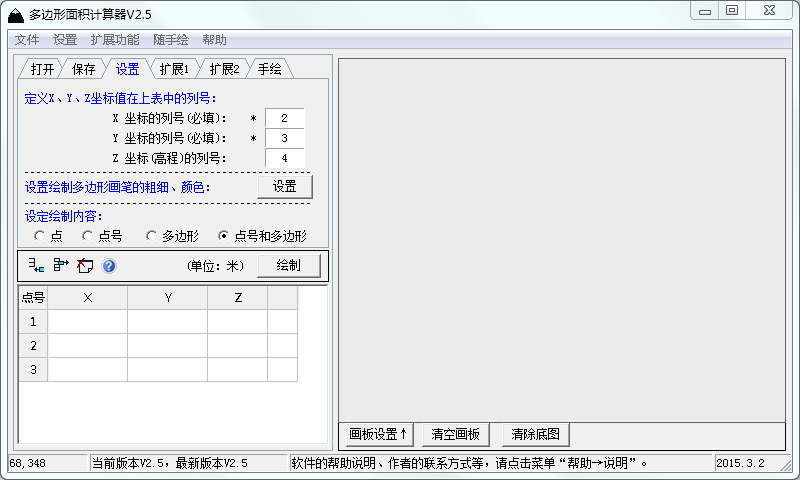Screen dimensions: 800x480
Task: Switch to the 手绘 tab
Action: point(269,69)
